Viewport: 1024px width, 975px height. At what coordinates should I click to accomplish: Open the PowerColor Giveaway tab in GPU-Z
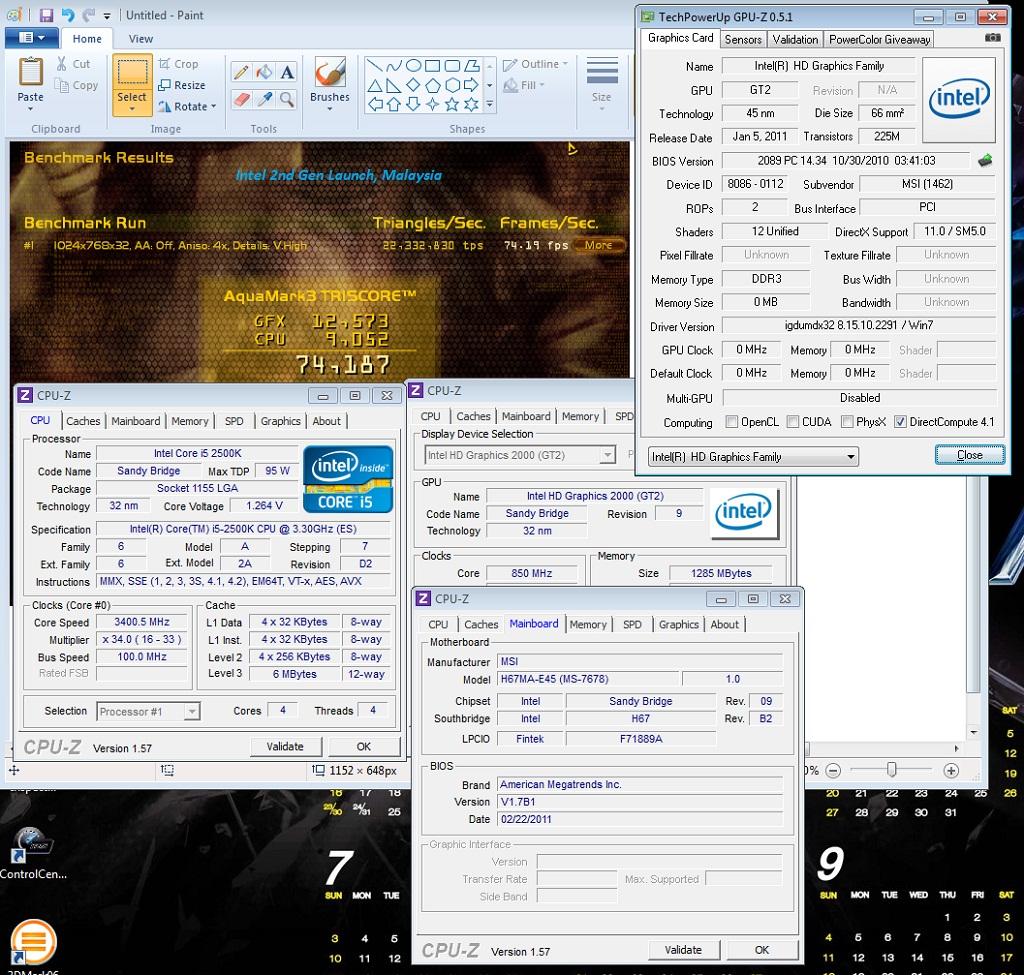pos(879,39)
